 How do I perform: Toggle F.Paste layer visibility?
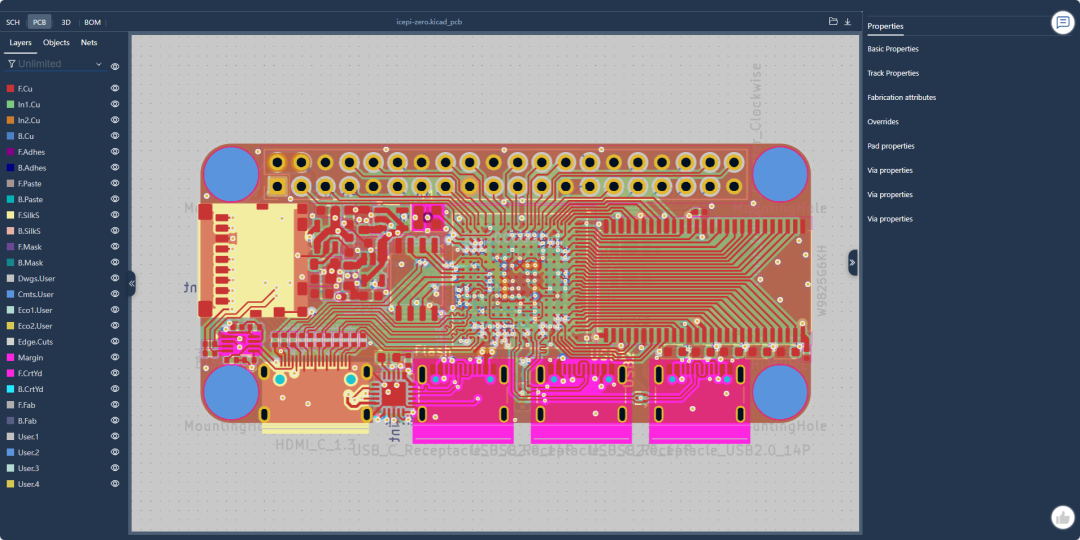(x=115, y=183)
